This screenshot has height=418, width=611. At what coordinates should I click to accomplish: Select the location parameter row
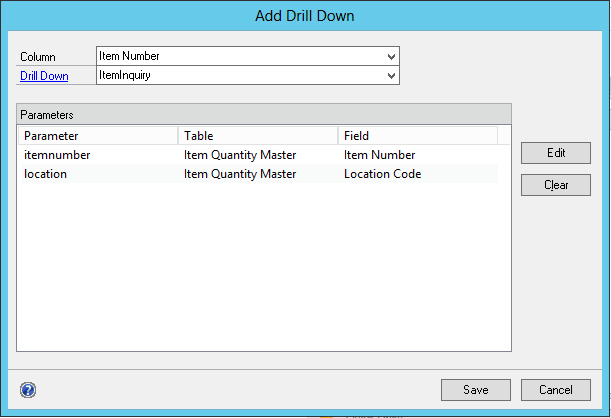(x=258, y=174)
